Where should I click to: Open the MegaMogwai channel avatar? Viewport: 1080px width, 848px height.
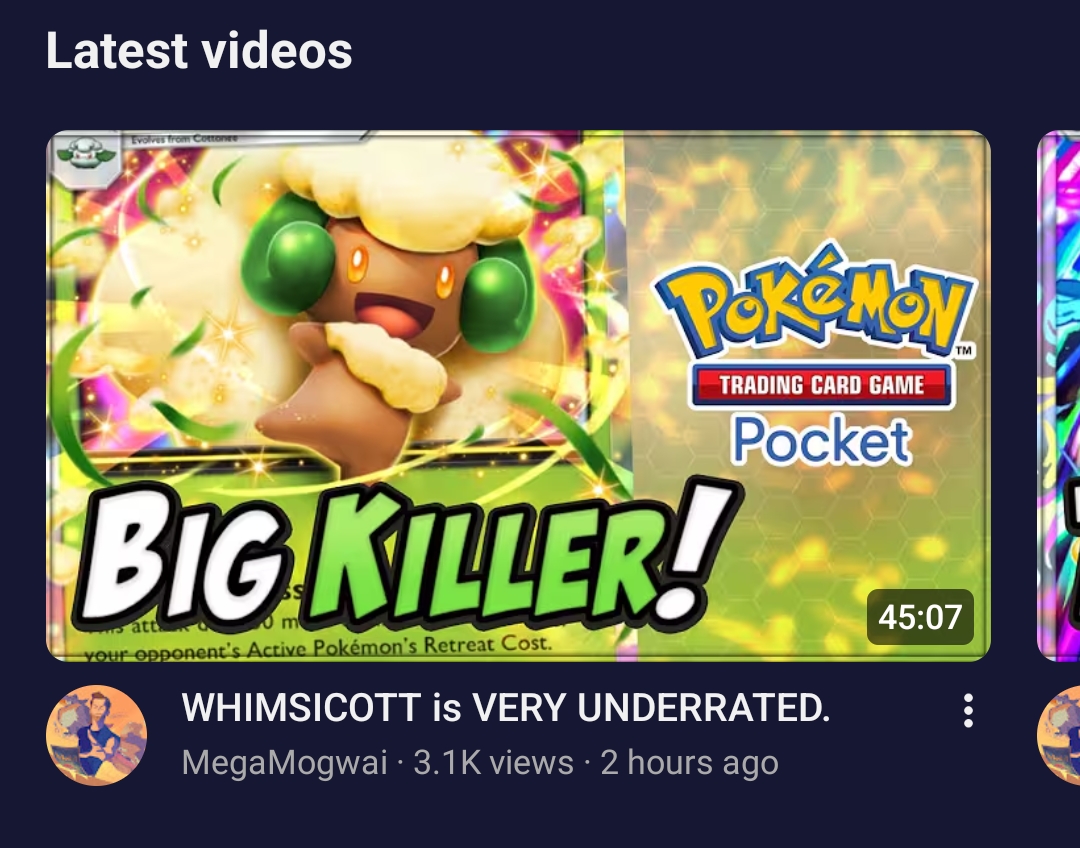point(96,735)
